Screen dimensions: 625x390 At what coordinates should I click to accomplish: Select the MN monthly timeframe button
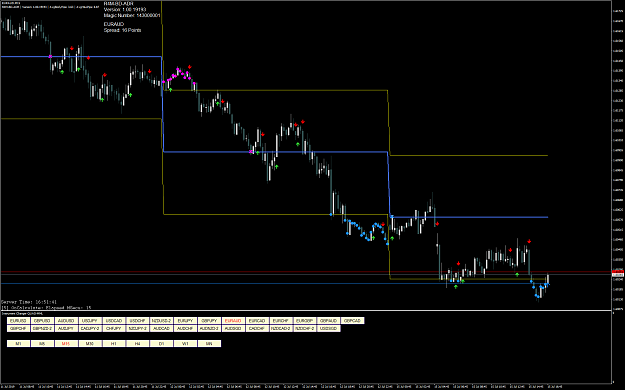(210, 344)
